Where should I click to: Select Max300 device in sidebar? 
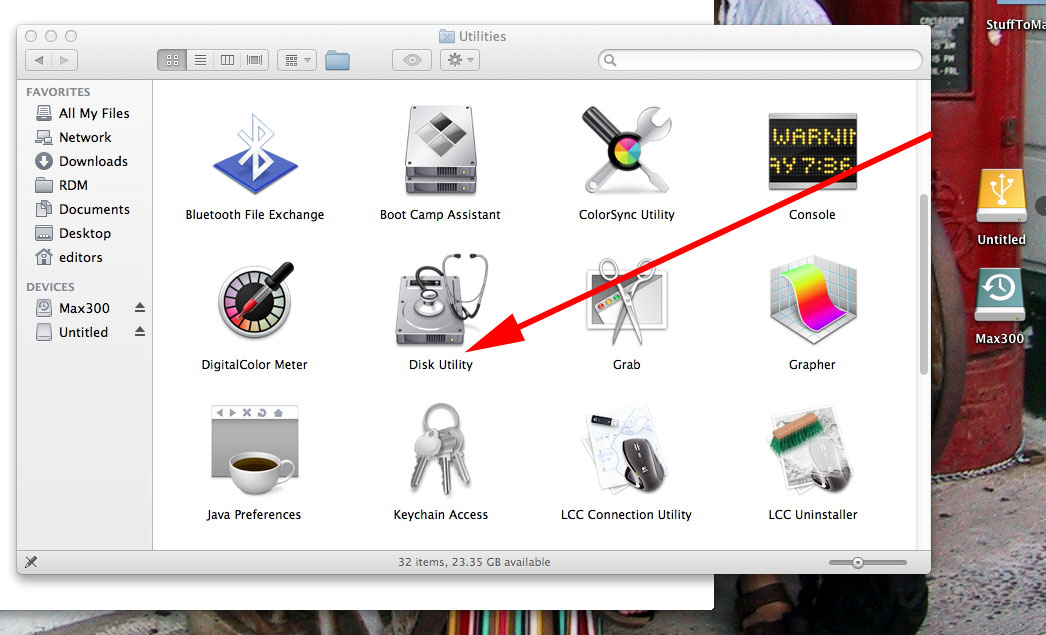tap(84, 308)
